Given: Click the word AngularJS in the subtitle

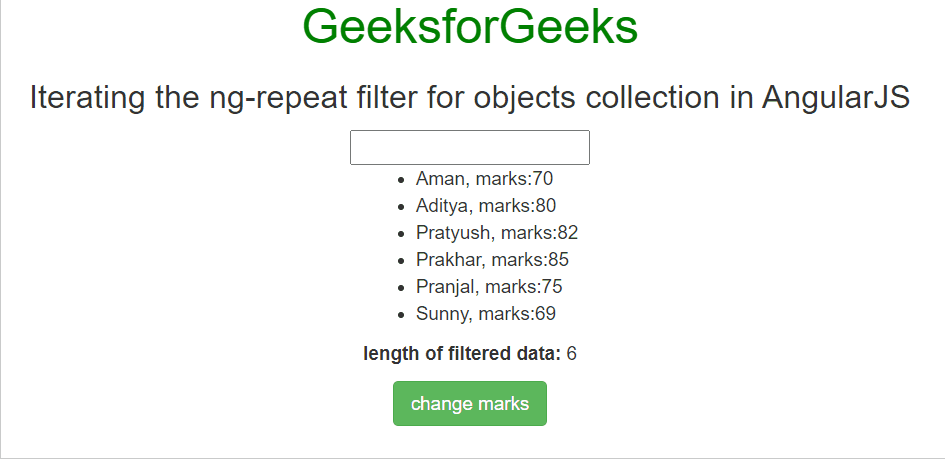Looking at the screenshot, I should click(x=836, y=98).
